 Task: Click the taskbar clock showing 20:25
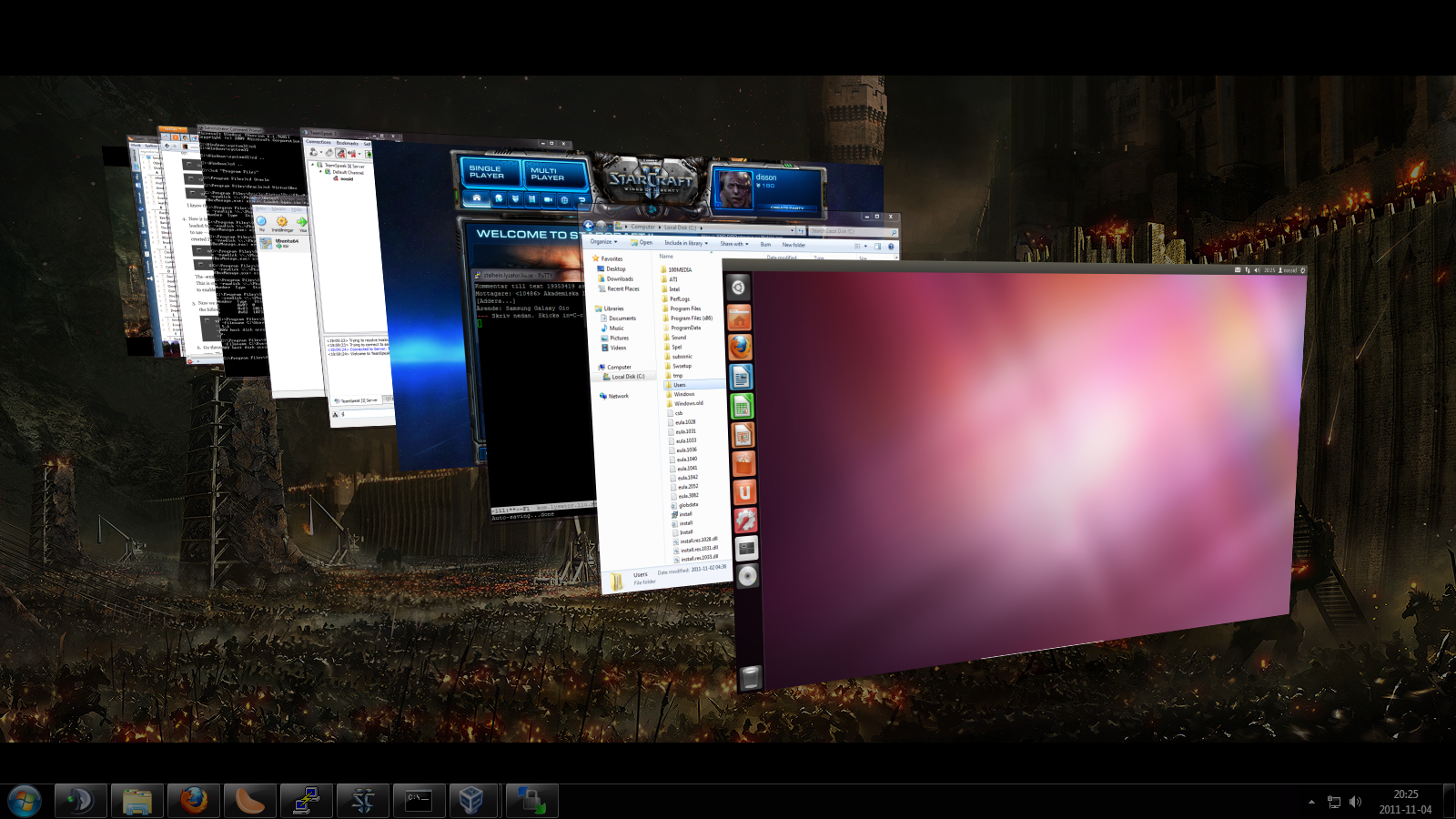tap(1405, 802)
